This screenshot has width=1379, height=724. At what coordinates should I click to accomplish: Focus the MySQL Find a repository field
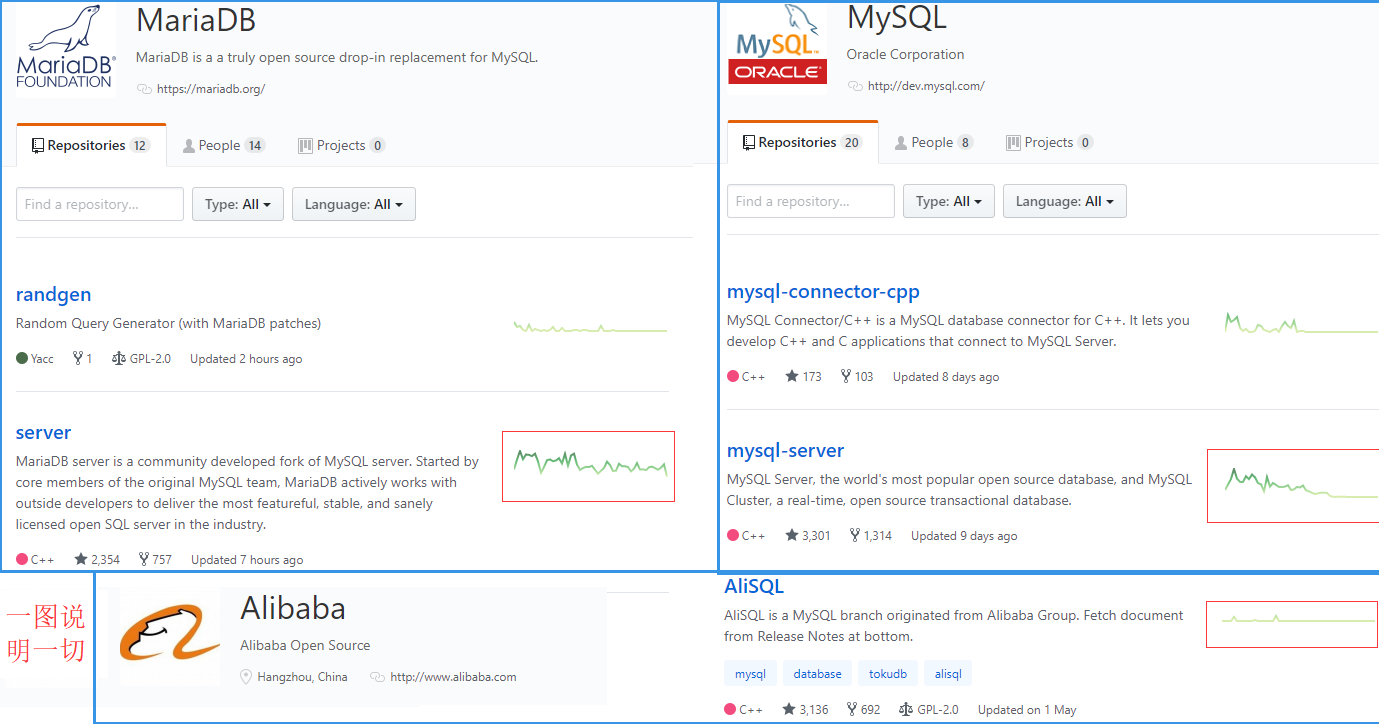coord(811,201)
